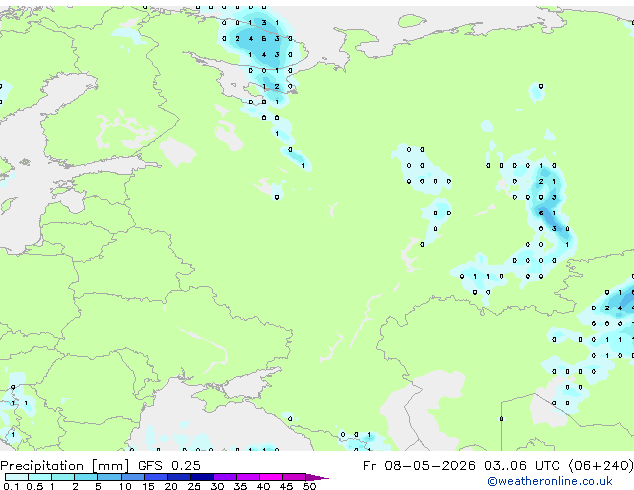The height and width of the screenshot is (490, 634).
Task: Click the legend label "10"
Action: 125,486
